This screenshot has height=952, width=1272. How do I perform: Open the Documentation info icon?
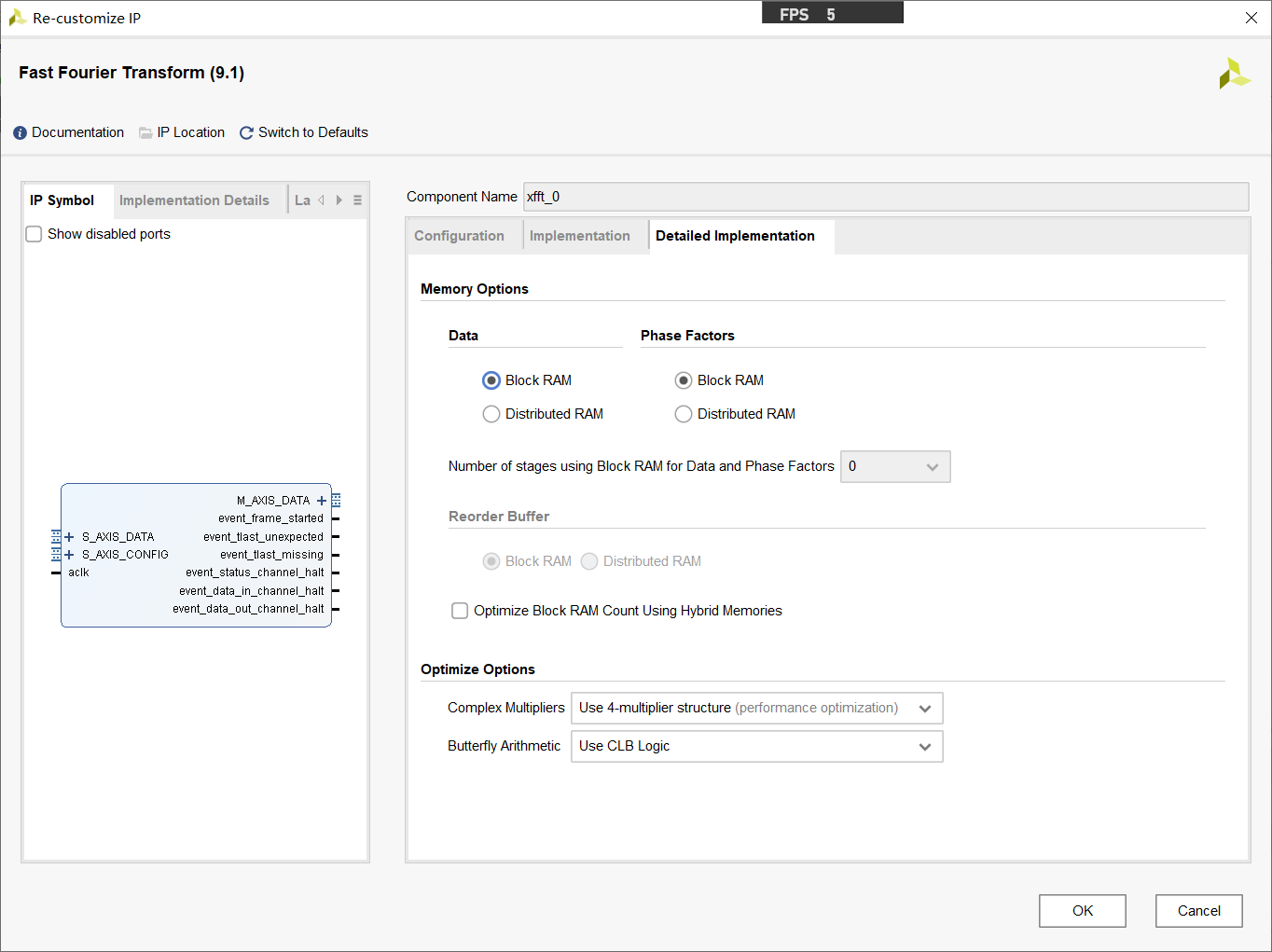[21, 133]
